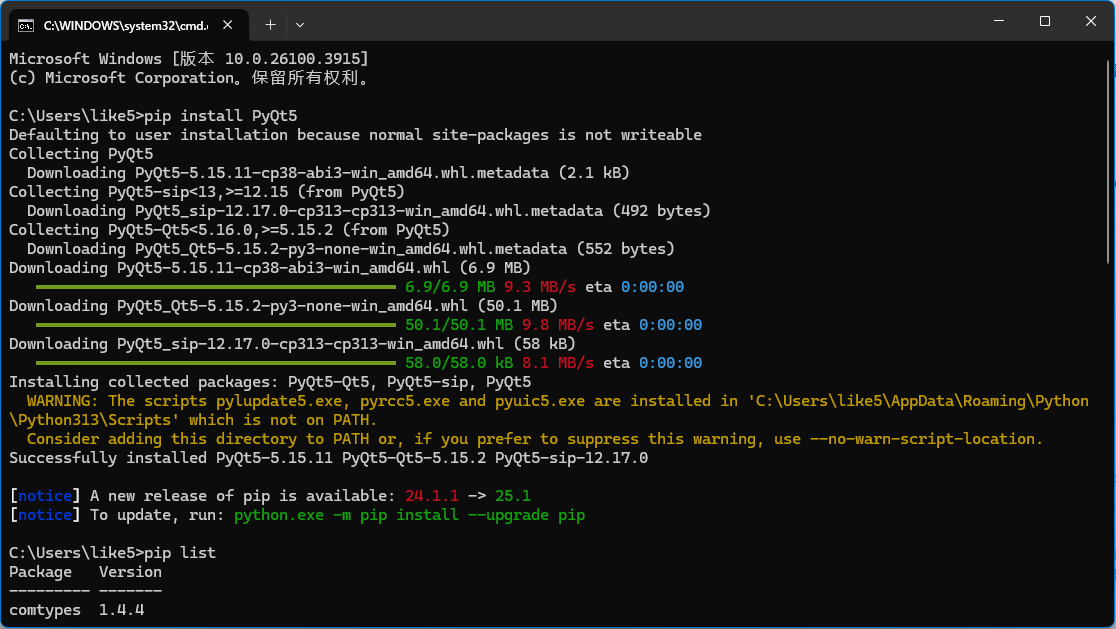Screen dimensions: 1116x629
Task: Toggle selection on the comtypes package name
Action: pyautogui.click(x=44, y=609)
